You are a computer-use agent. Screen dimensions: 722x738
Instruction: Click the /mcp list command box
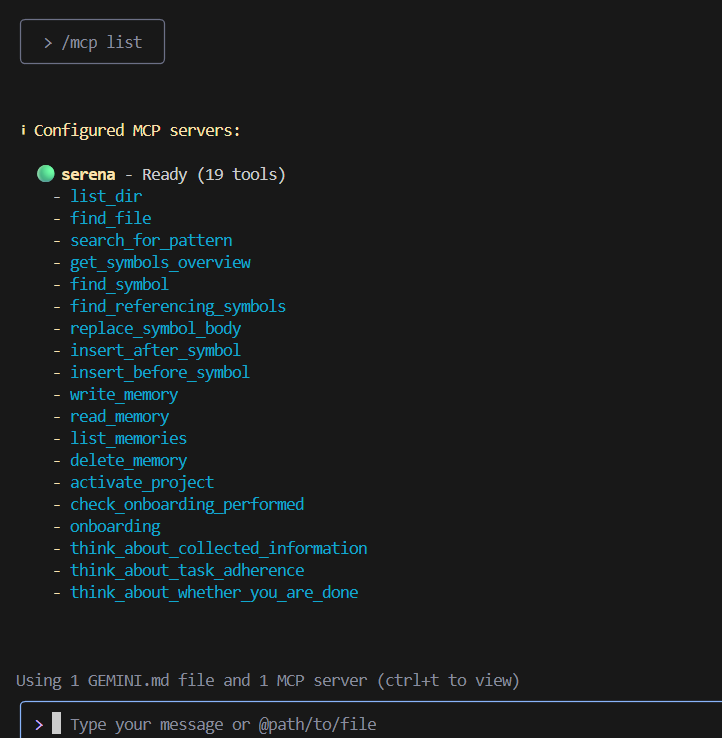click(92, 42)
